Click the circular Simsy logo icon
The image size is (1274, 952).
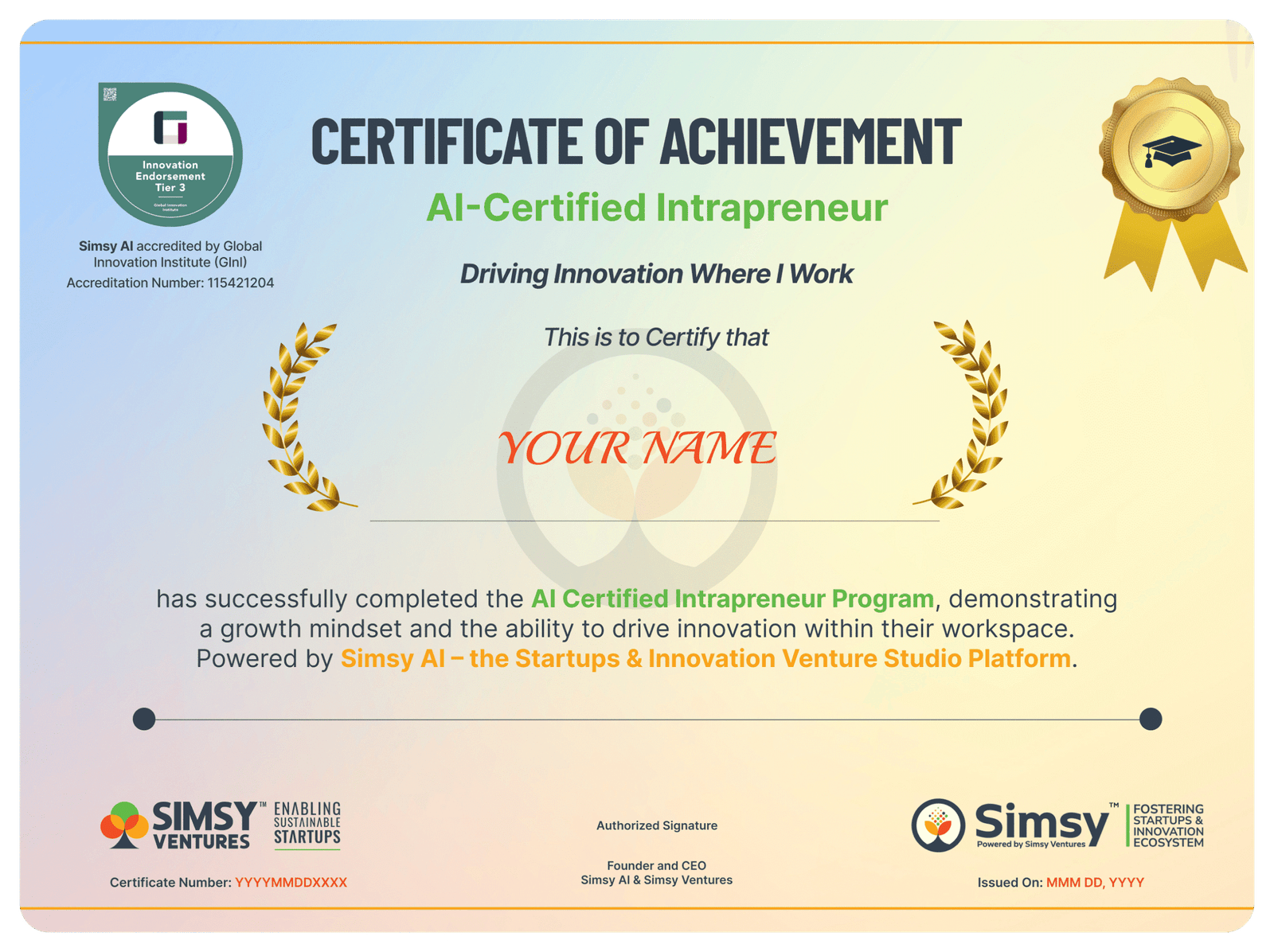(938, 825)
